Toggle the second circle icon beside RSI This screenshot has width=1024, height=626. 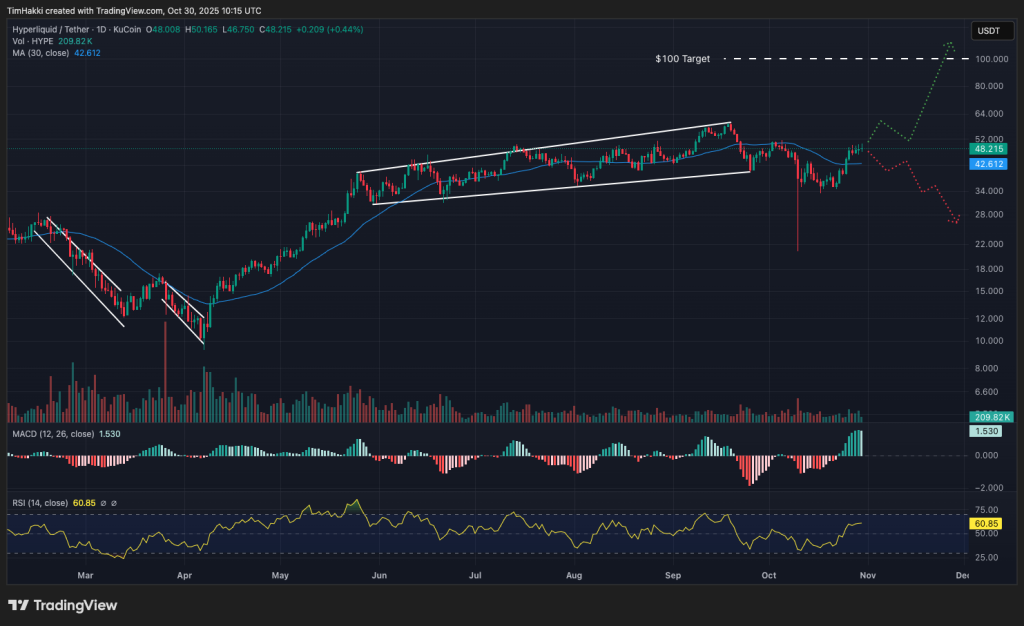tap(113, 503)
